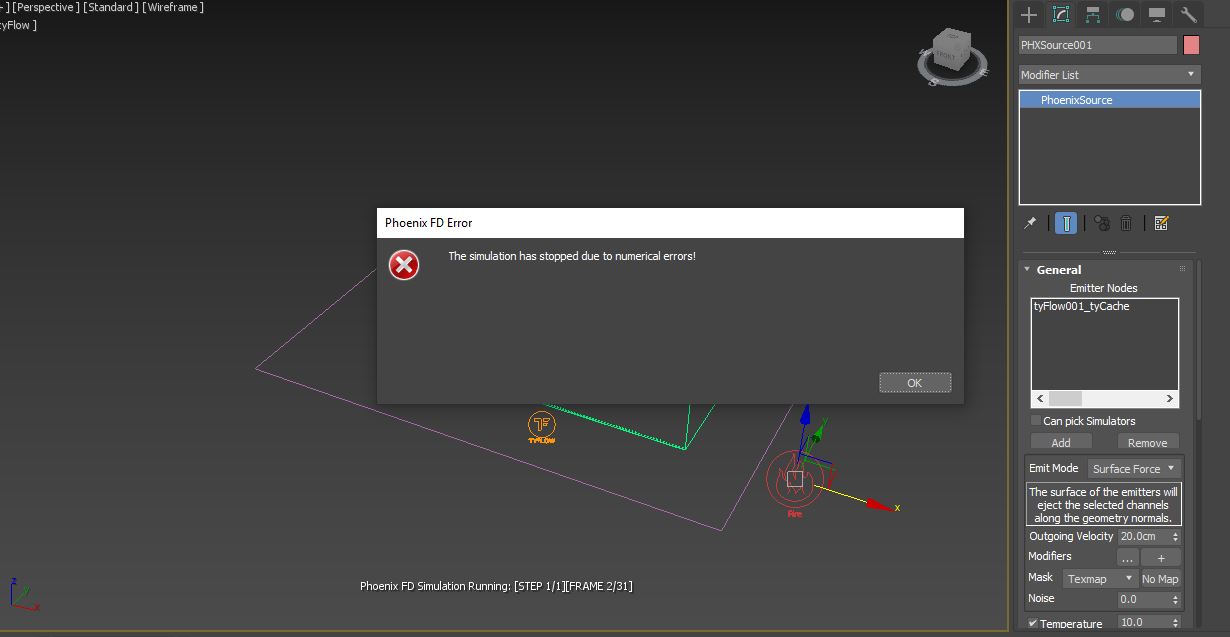Collapse the General rollout
Screen dimensions: 1230x637
coord(1058,270)
